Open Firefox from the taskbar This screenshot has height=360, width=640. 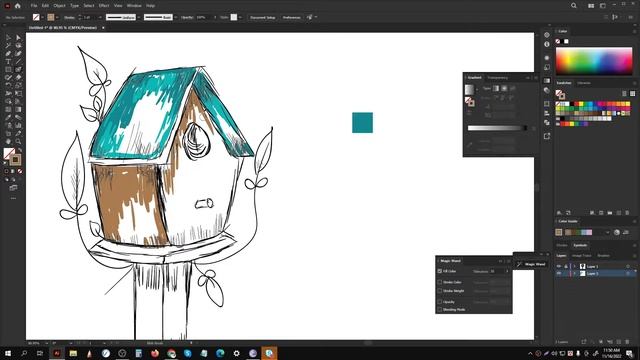tap(155, 353)
